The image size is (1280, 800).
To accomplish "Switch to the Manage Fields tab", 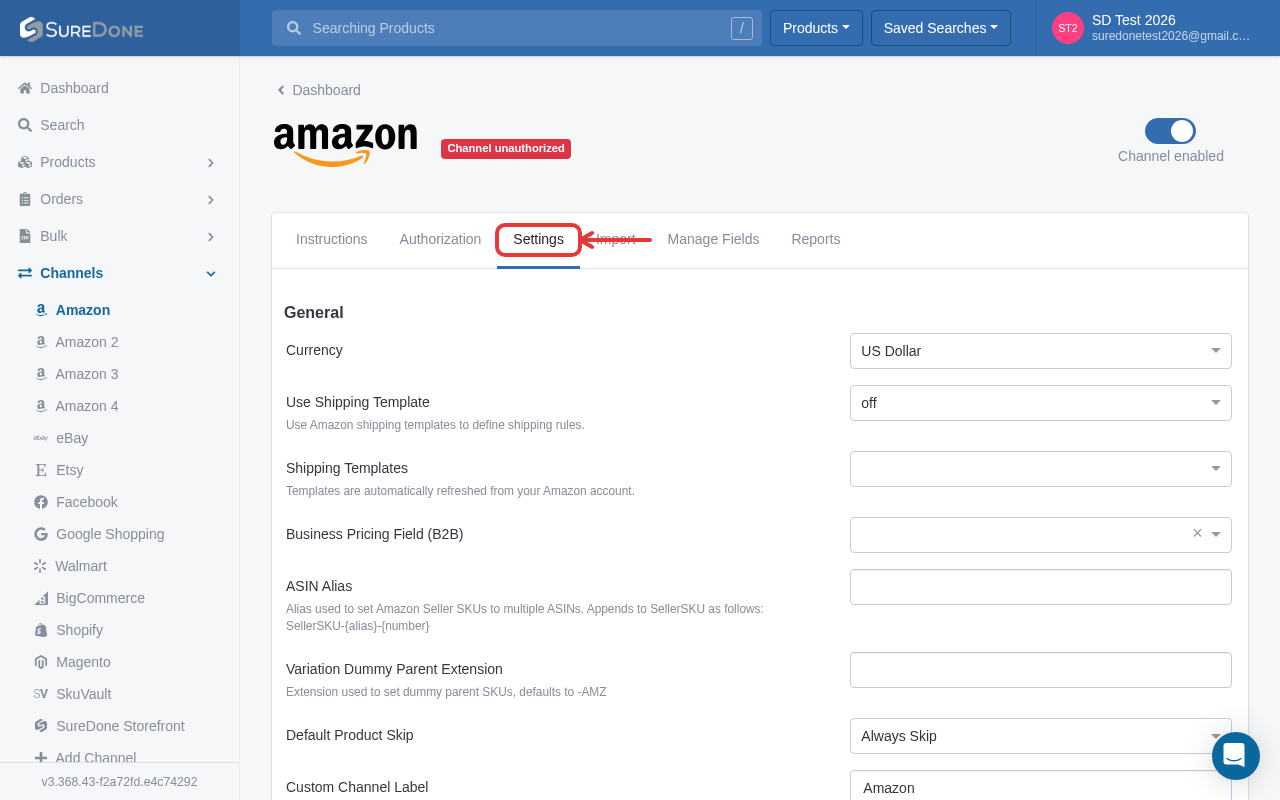I will coord(713,239).
